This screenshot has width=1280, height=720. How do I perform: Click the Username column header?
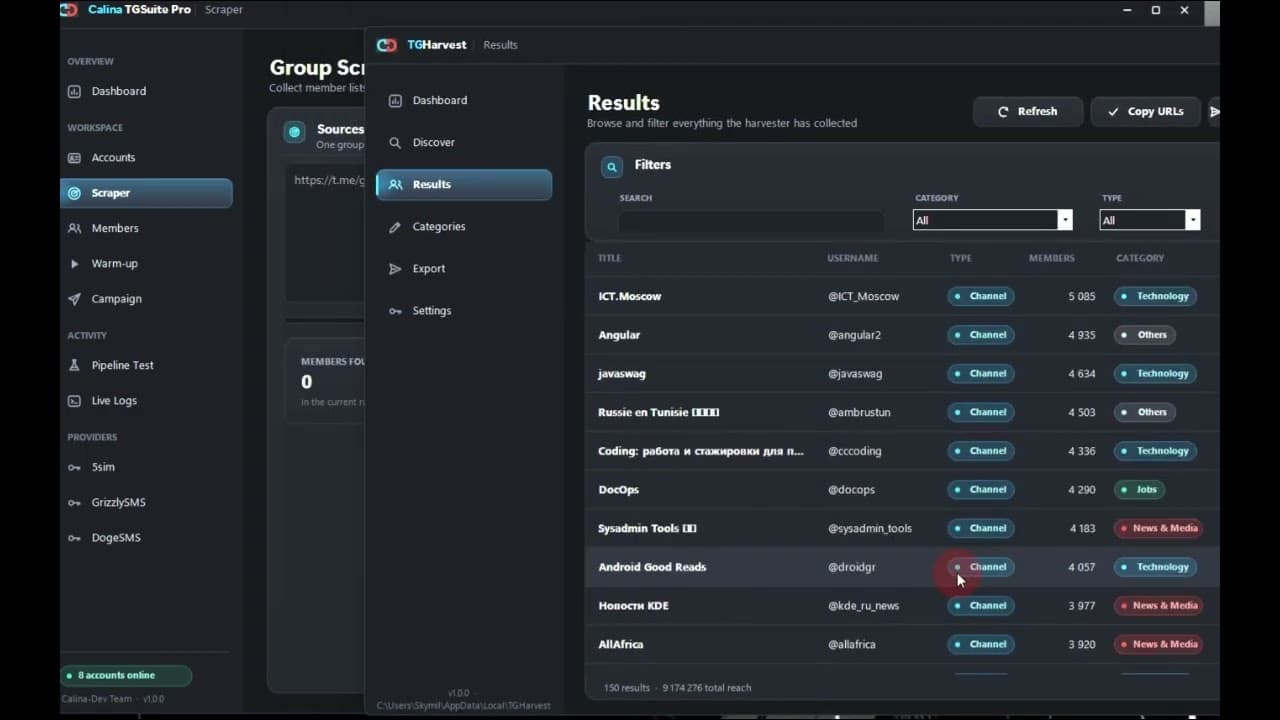pos(853,258)
